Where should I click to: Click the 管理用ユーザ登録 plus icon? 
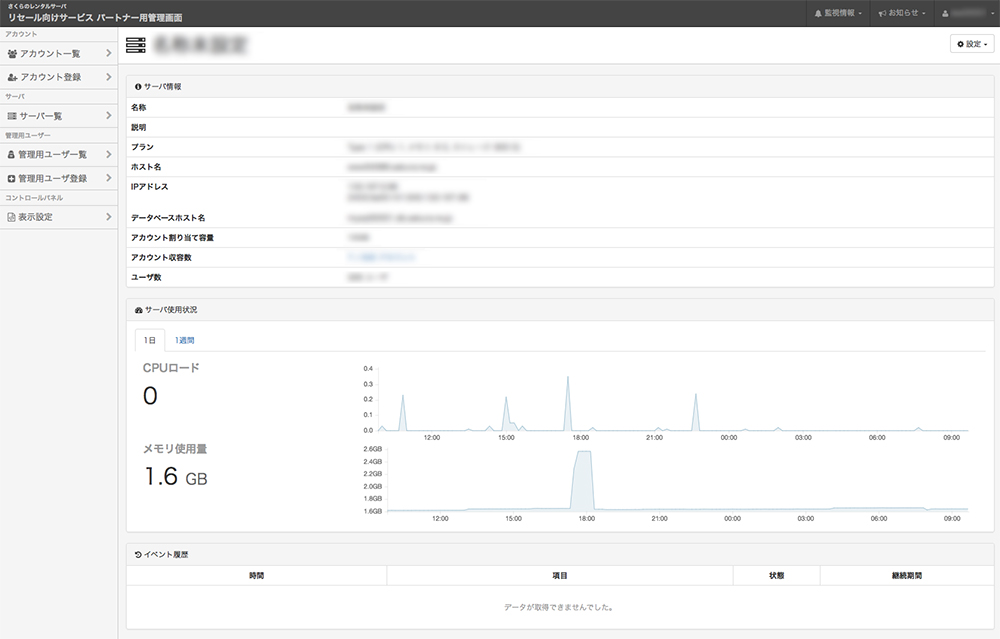[x=11, y=179]
